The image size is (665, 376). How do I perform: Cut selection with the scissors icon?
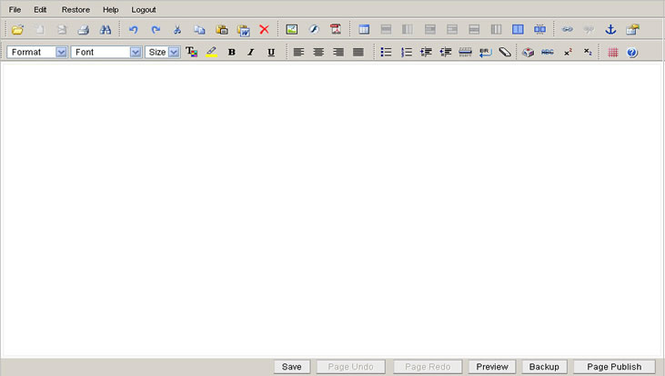pos(177,30)
